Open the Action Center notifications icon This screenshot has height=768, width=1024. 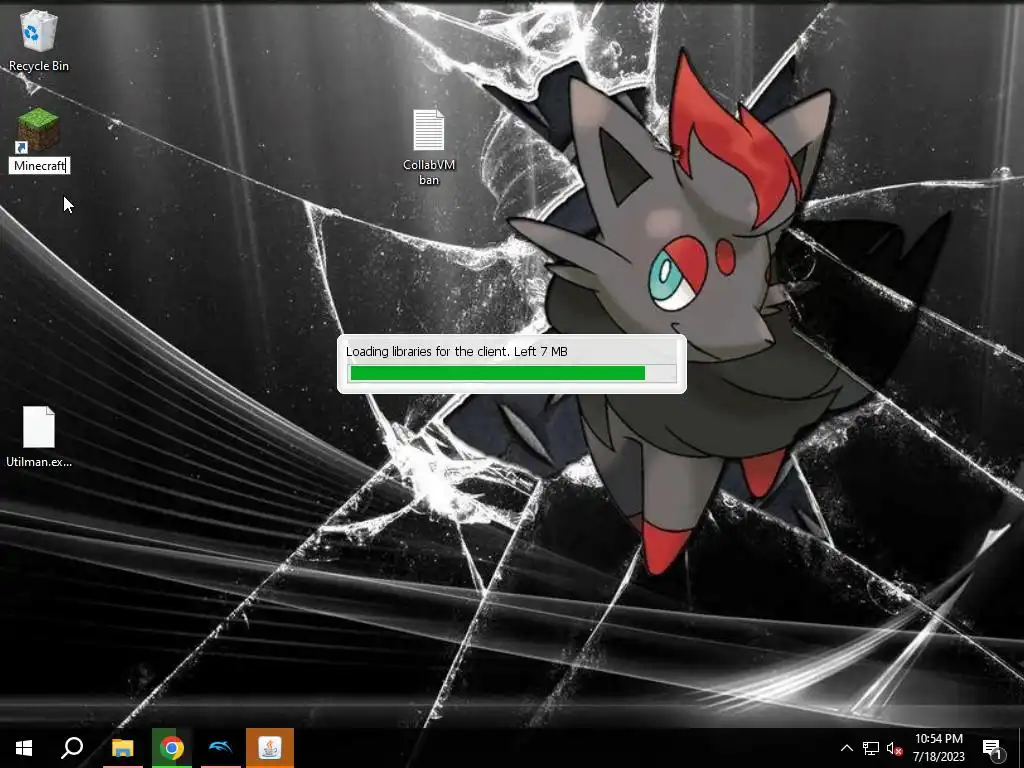pyautogui.click(x=993, y=748)
